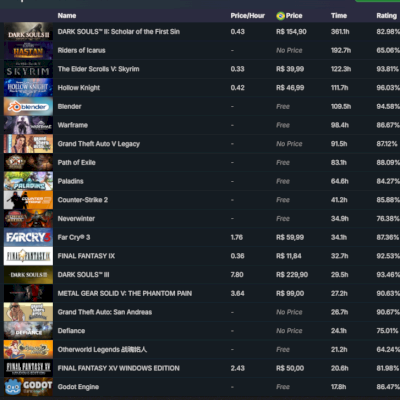The width and height of the screenshot is (400, 400).
Task: Select the Otherworld Legends name
Action: click(102, 349)
